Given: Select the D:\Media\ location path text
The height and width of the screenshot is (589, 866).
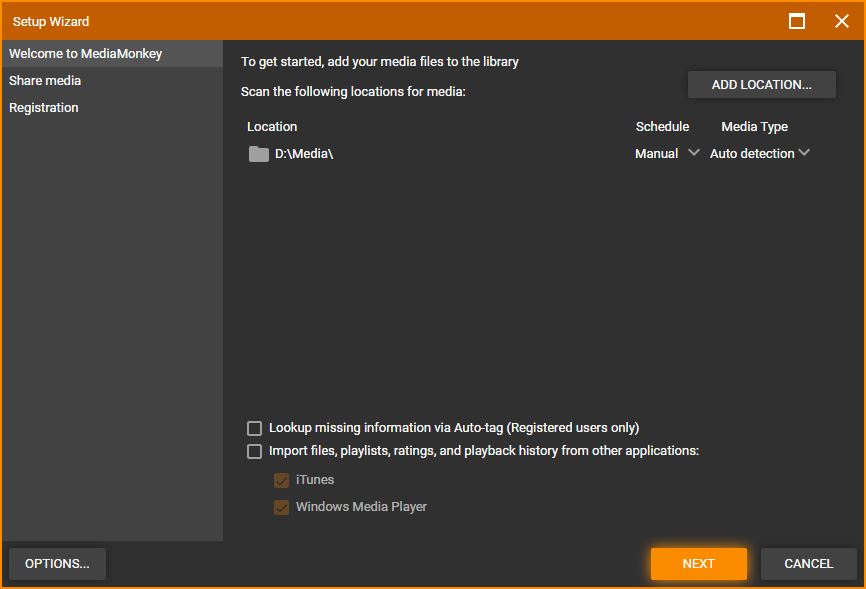Looking at the screenshot, I should click(x=304, y=154).
